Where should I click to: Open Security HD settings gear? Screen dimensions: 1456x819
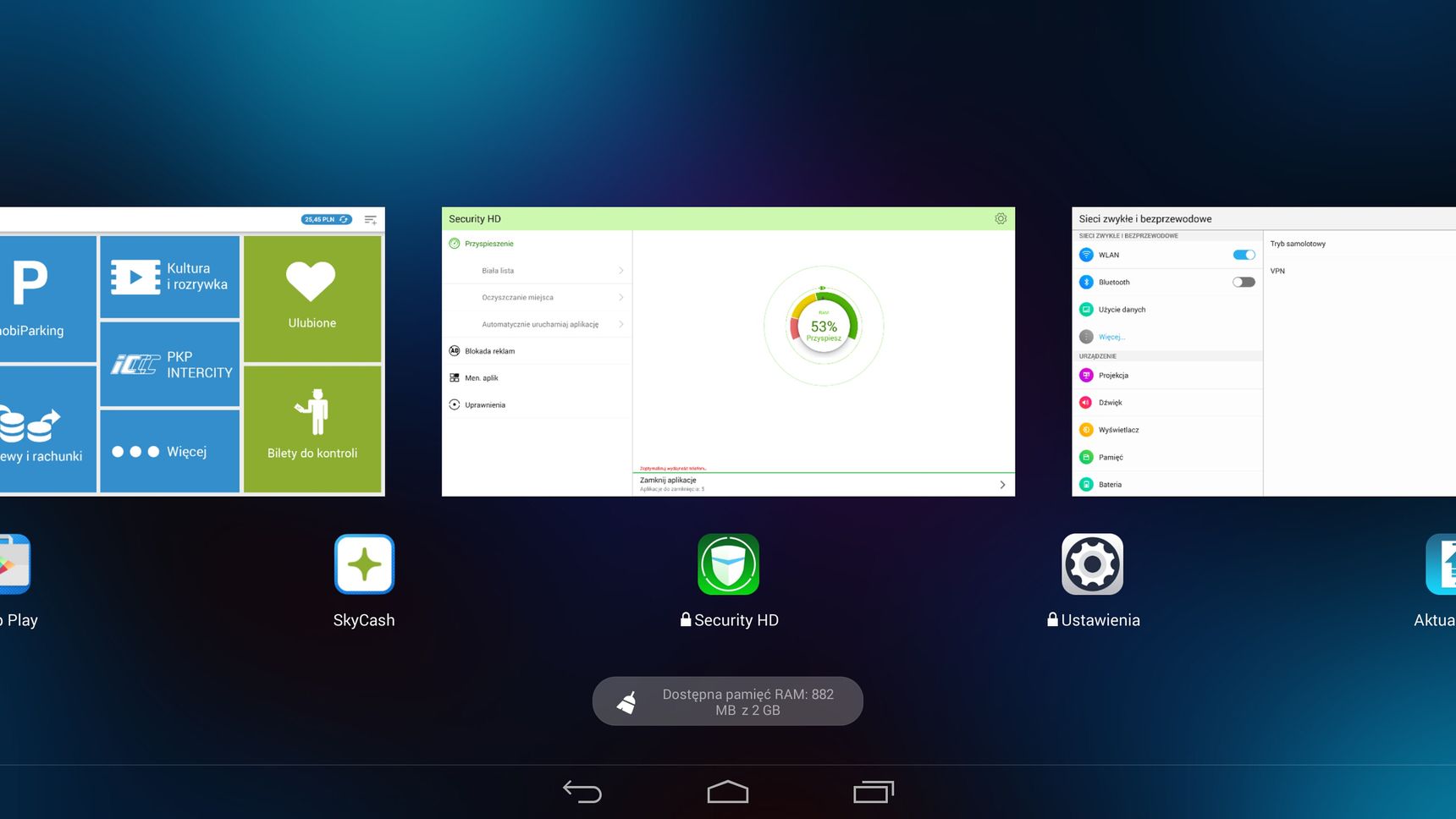[x=1001, y=218]
